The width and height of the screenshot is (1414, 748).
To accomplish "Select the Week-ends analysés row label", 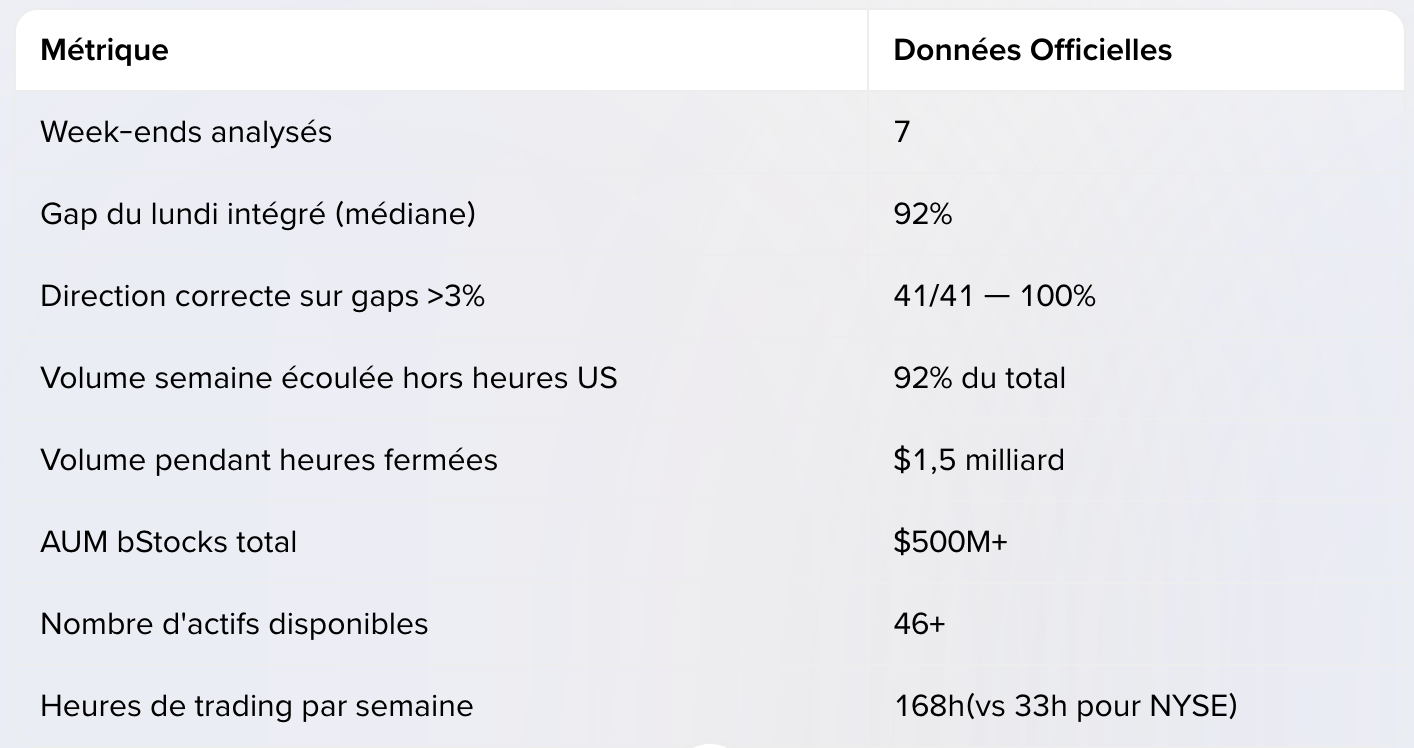I will [186, 131].
